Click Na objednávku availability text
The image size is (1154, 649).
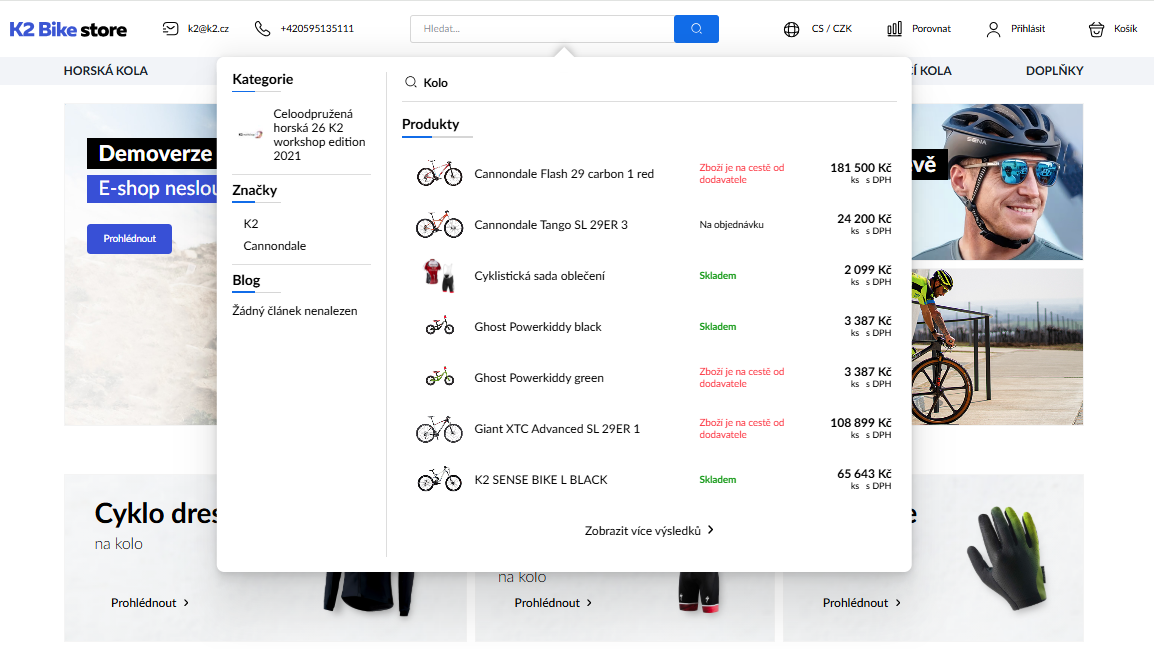point(732,224)
